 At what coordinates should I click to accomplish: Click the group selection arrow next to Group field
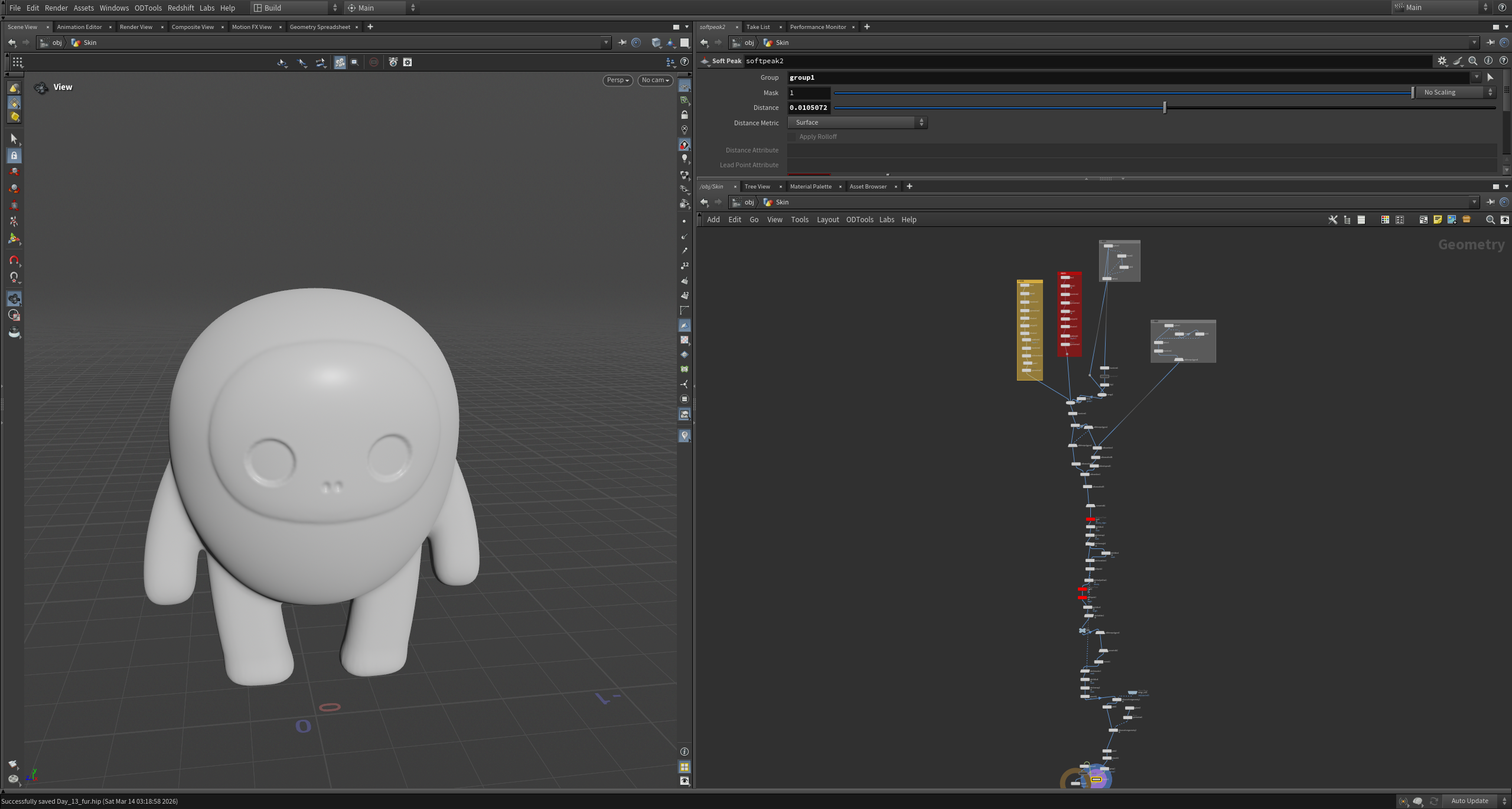click(1490, 77)
